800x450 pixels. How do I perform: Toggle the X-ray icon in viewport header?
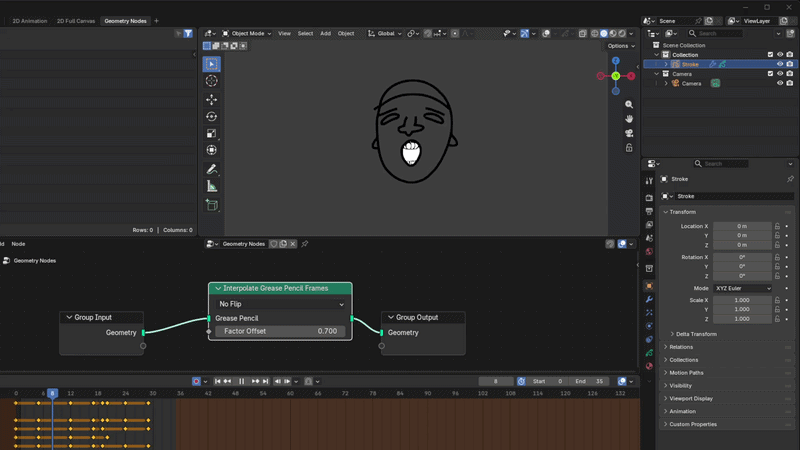click(583, 34)
